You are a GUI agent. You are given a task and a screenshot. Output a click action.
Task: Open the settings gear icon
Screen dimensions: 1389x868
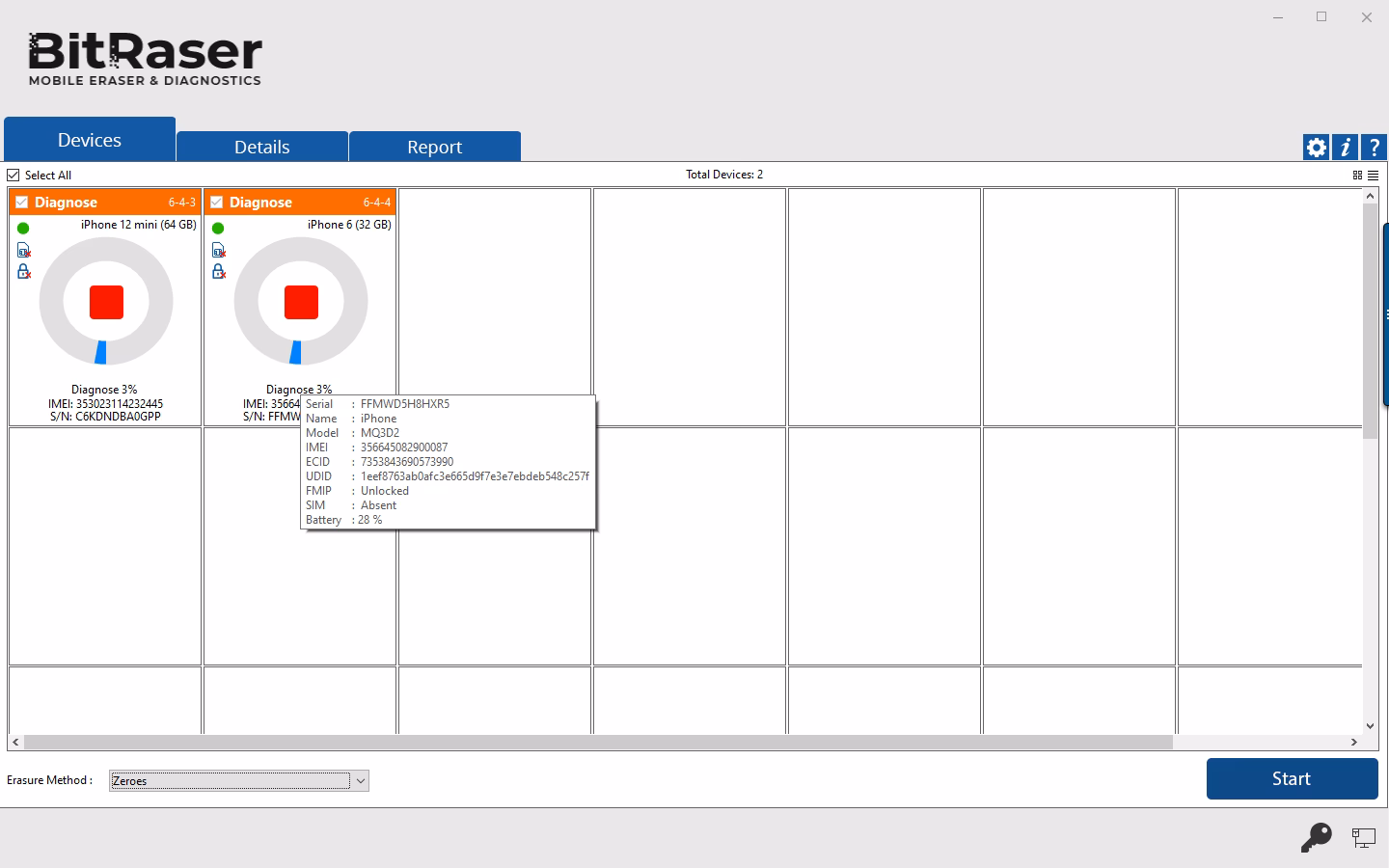[x=1316, y=147]
